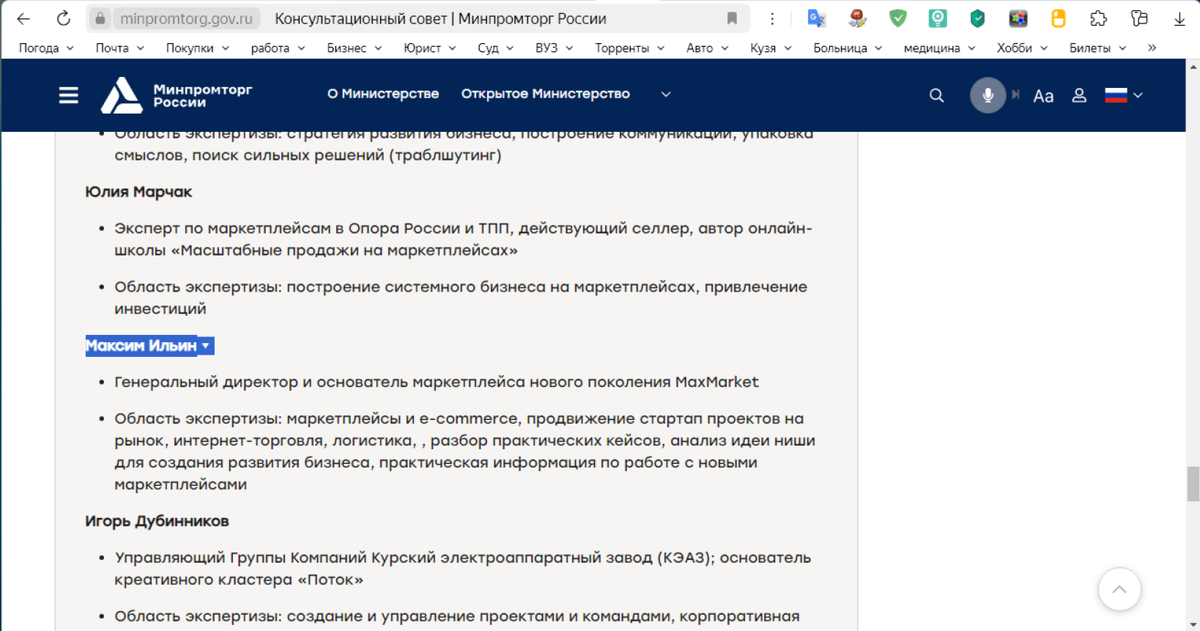1200x631 pixels.
Task: Expand the Кузя bookmarks folder
Action: [770, 47]
